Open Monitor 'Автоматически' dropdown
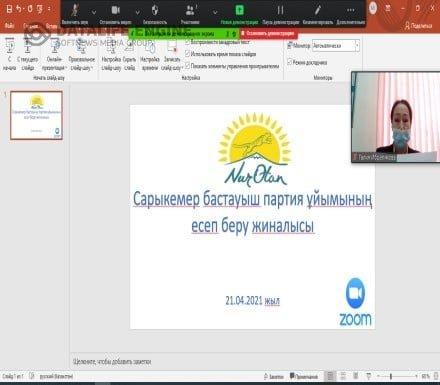 [336, 46]
